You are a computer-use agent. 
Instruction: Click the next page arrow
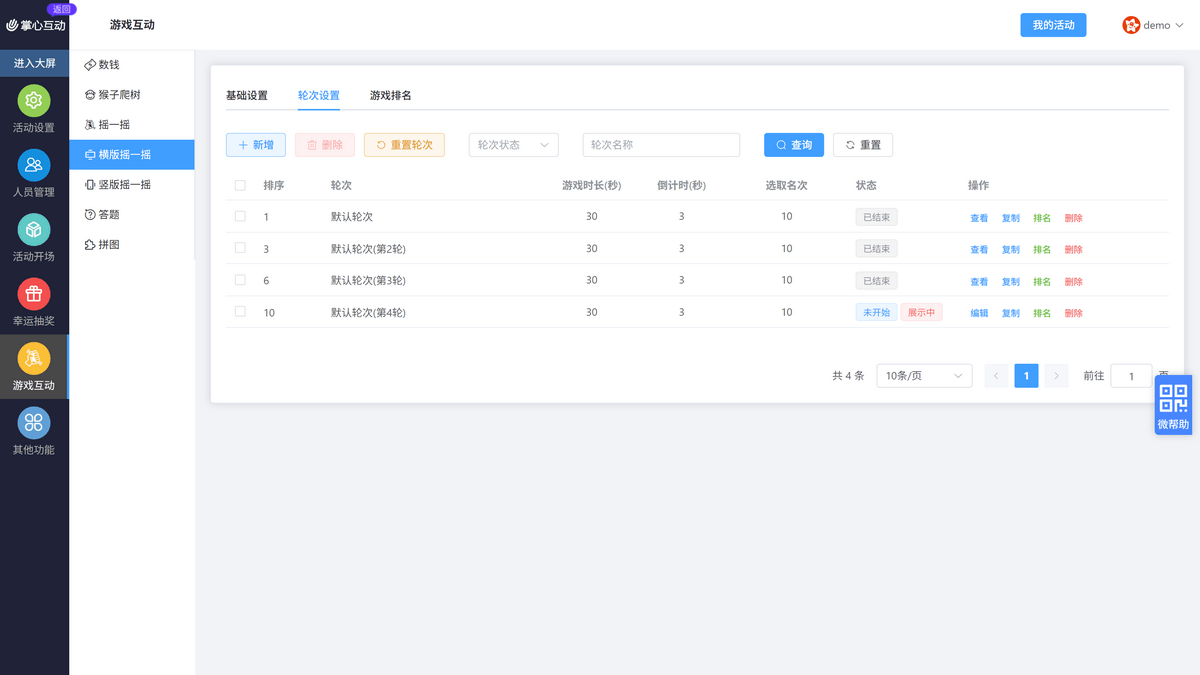tap(1057, 376)
